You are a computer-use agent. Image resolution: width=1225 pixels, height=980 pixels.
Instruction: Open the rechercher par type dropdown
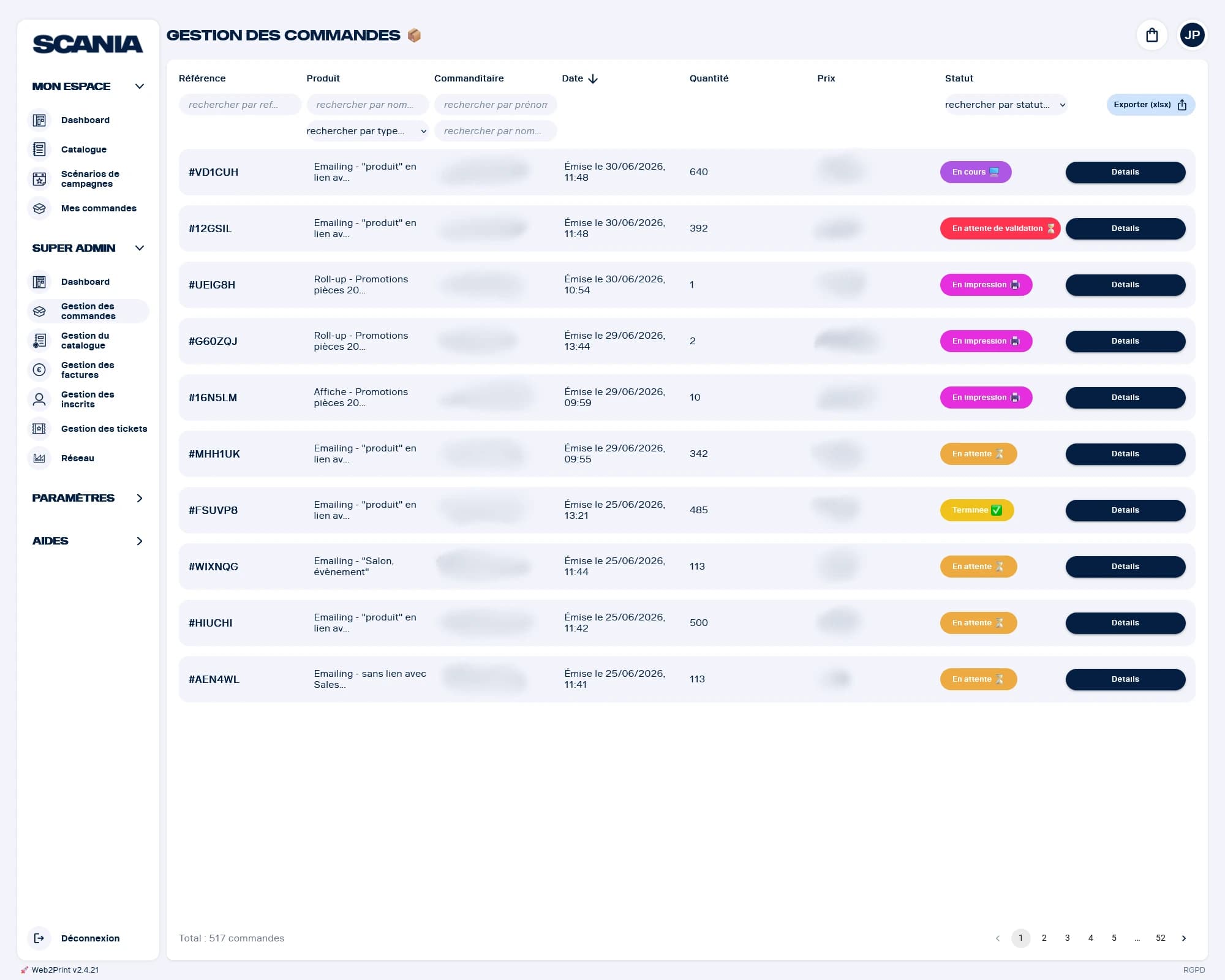[x=367, y=131]
